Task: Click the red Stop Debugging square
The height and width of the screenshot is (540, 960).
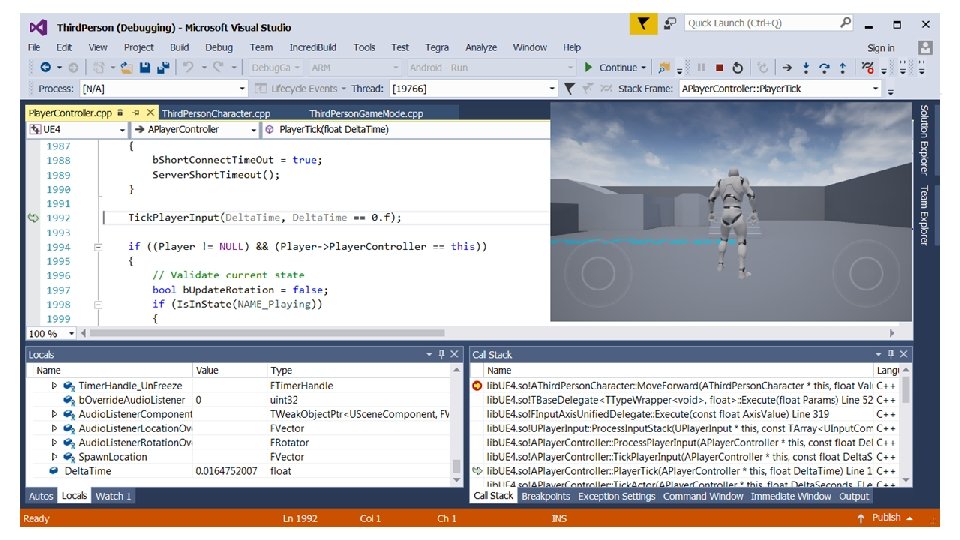Action: tap(720, 67)
